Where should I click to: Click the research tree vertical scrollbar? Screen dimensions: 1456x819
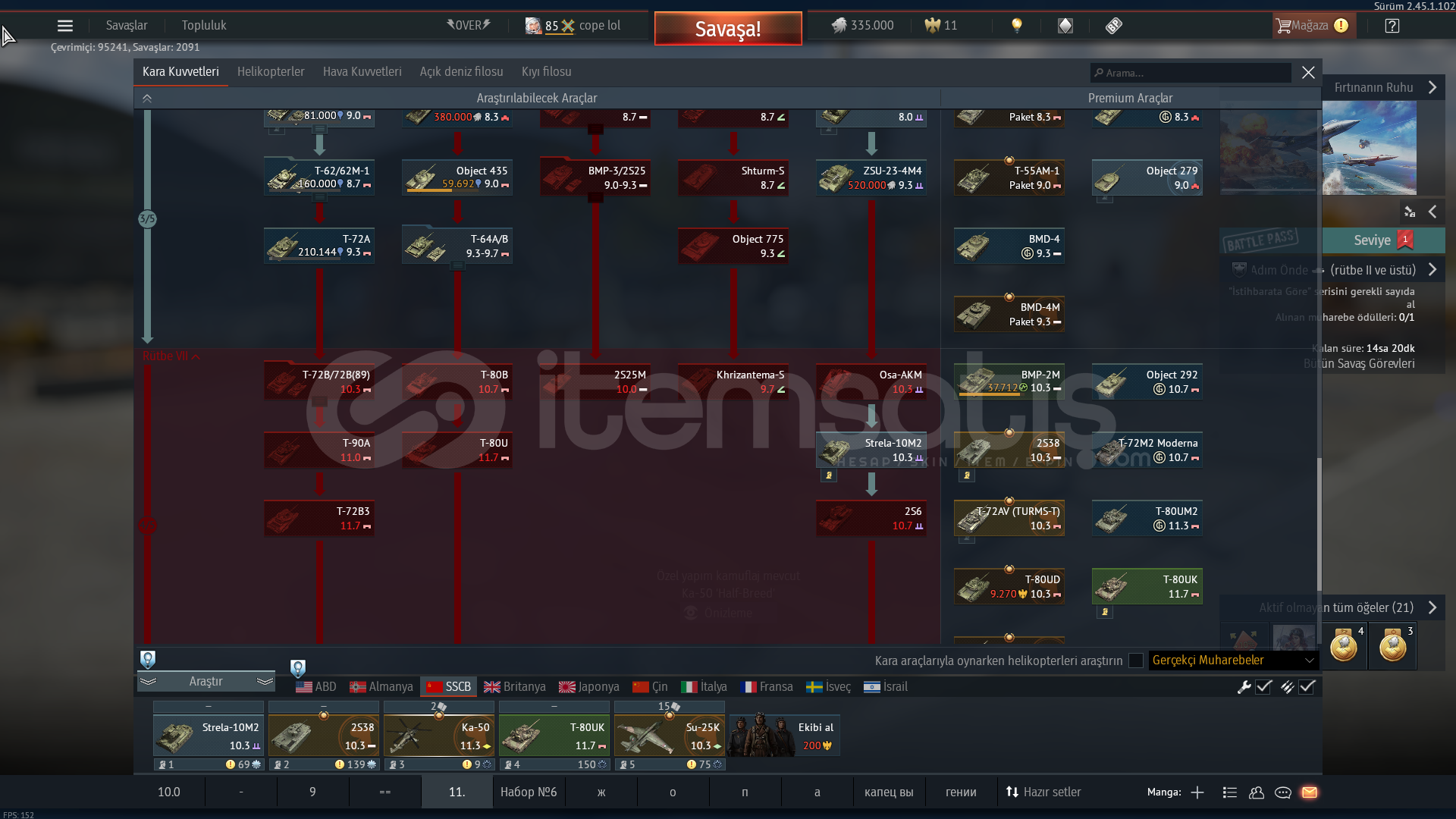[1319, 523]
